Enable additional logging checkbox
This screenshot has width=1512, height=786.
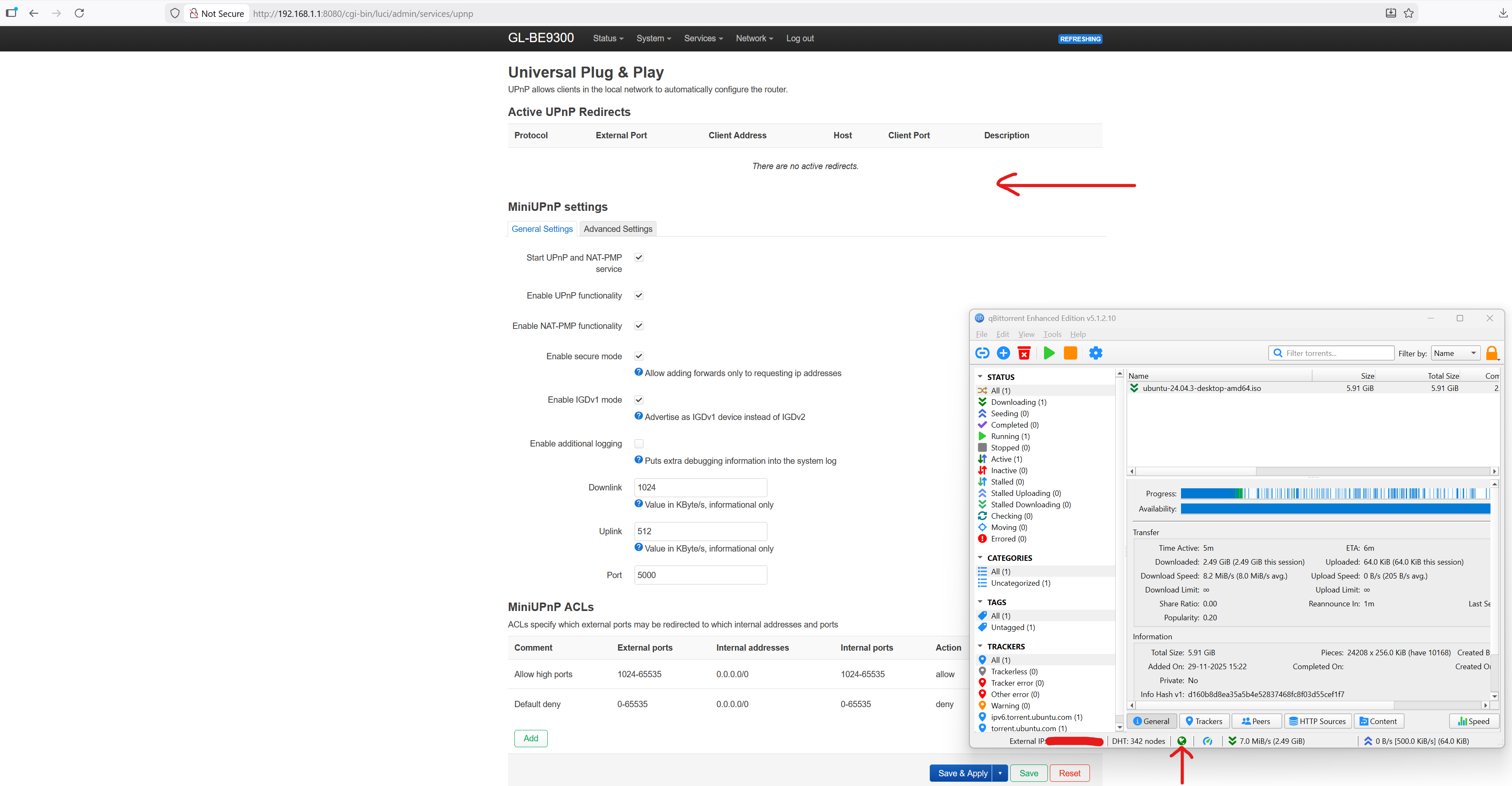coord(639,444)
